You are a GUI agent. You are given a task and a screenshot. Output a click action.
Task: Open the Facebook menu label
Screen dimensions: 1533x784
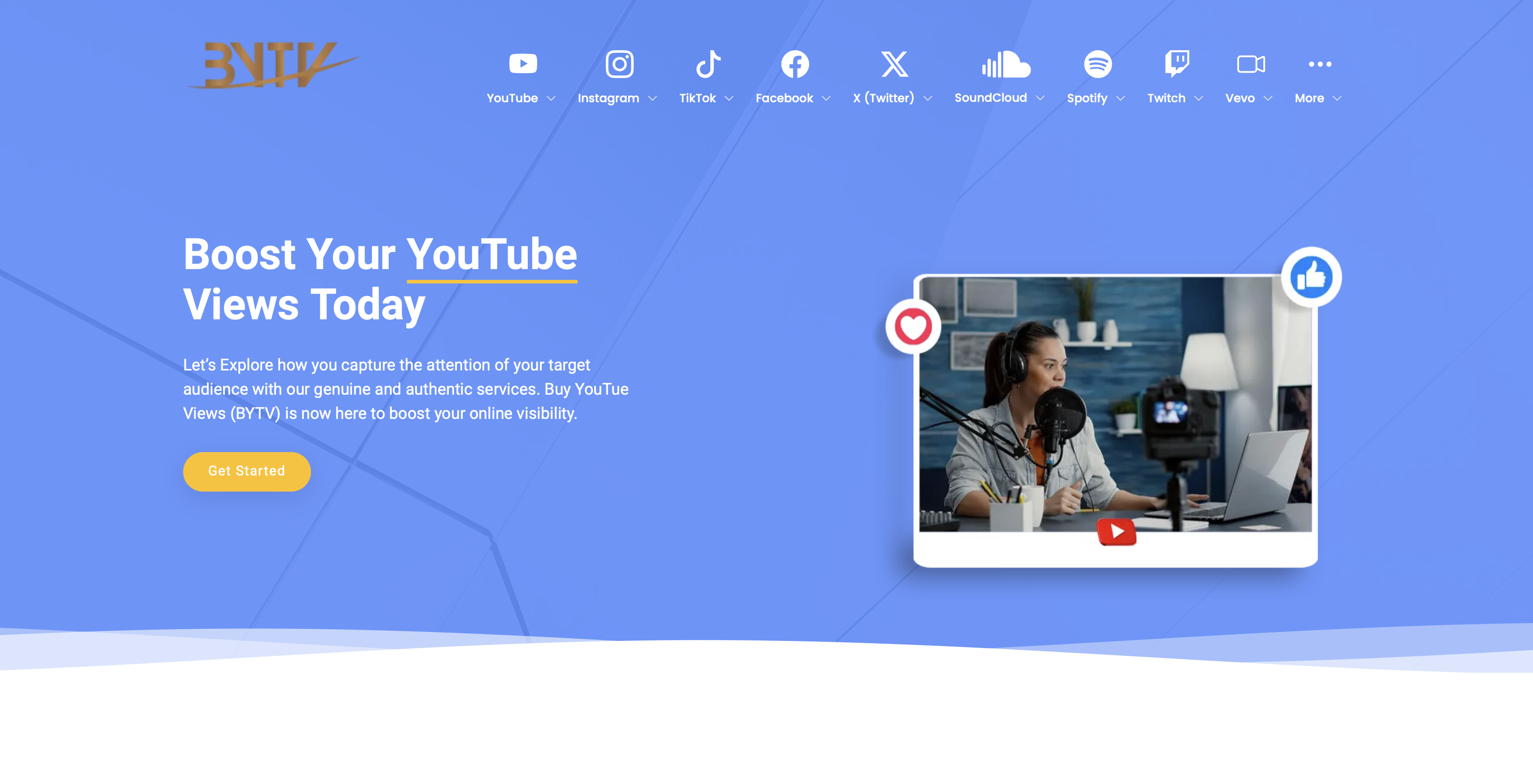point(784,98)
